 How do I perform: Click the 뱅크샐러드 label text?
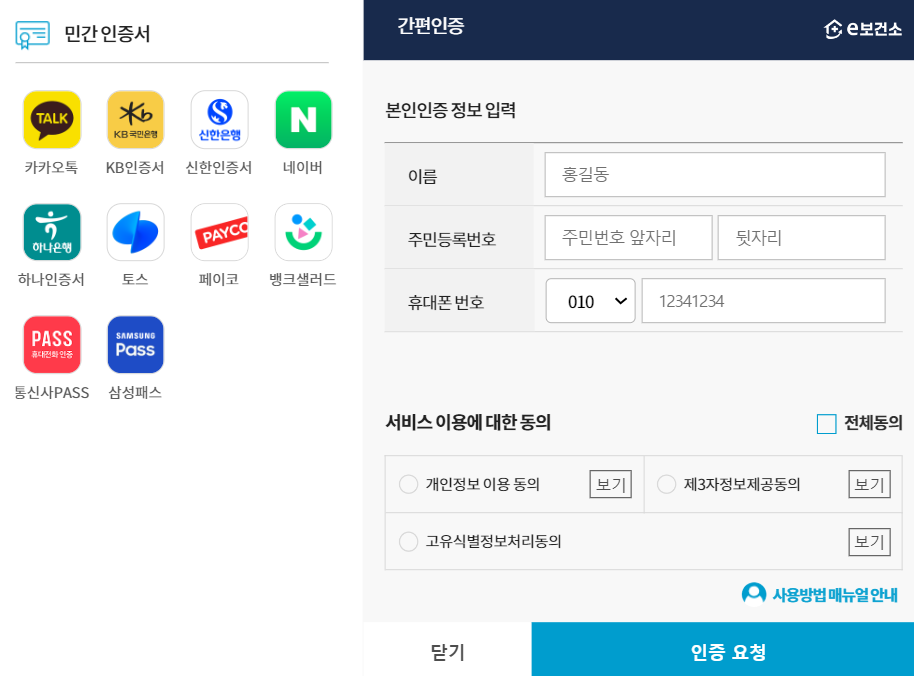[303, 280]
